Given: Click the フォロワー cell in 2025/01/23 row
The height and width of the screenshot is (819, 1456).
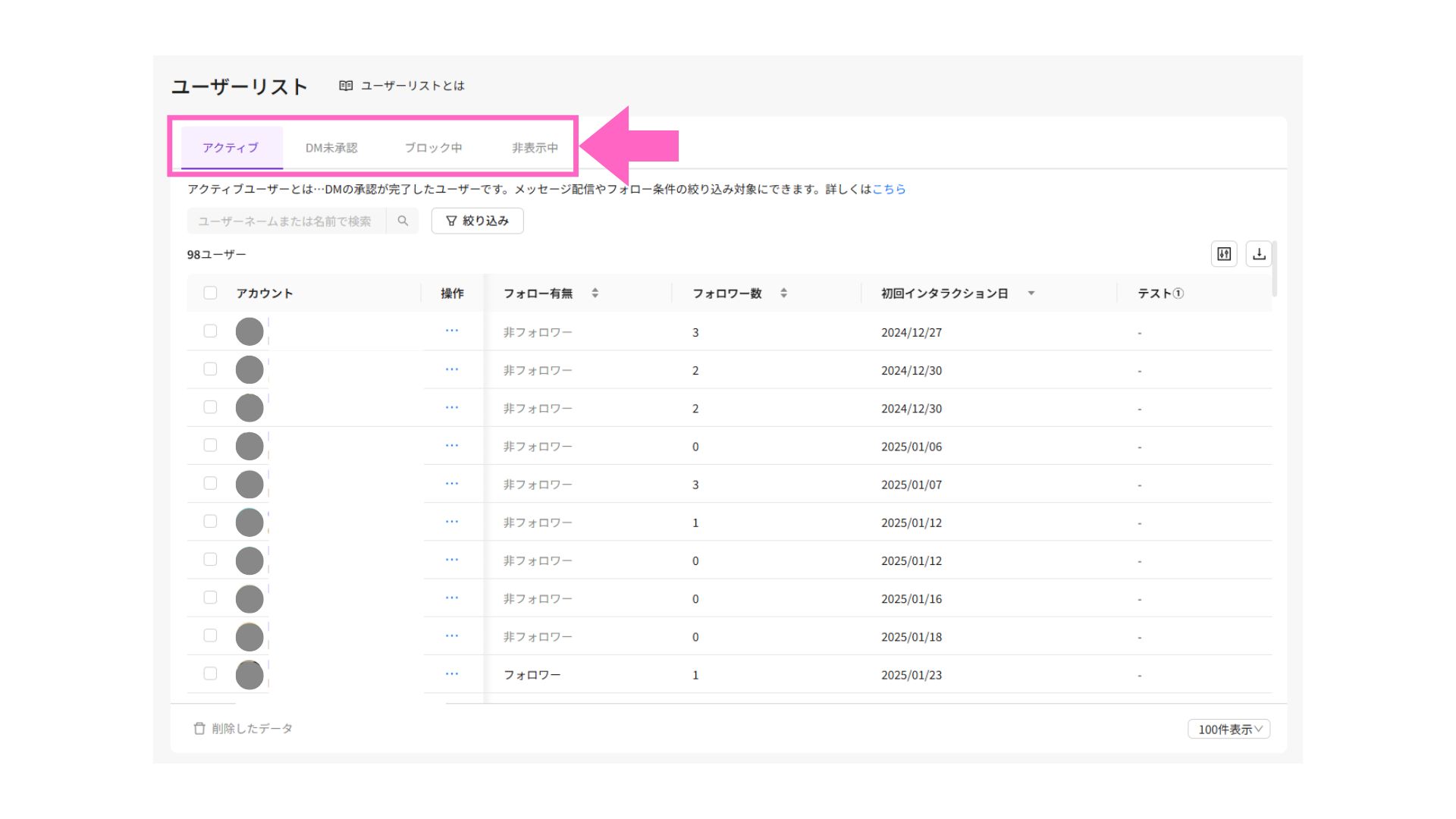Looking at the screenshot, I should click(x=532, y=674).
